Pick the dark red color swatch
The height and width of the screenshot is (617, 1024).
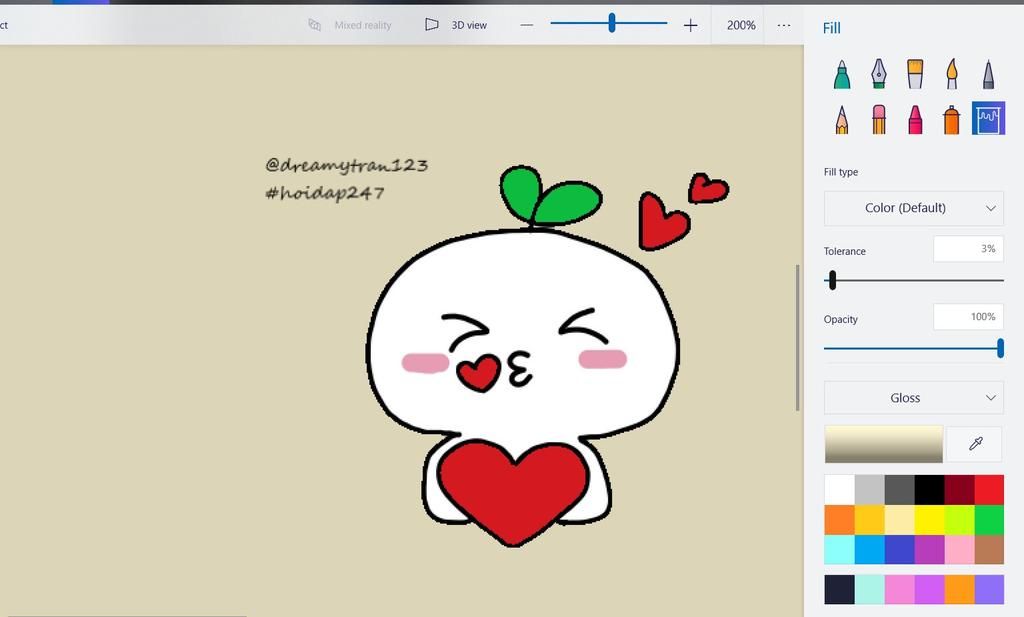pos(959,490)
